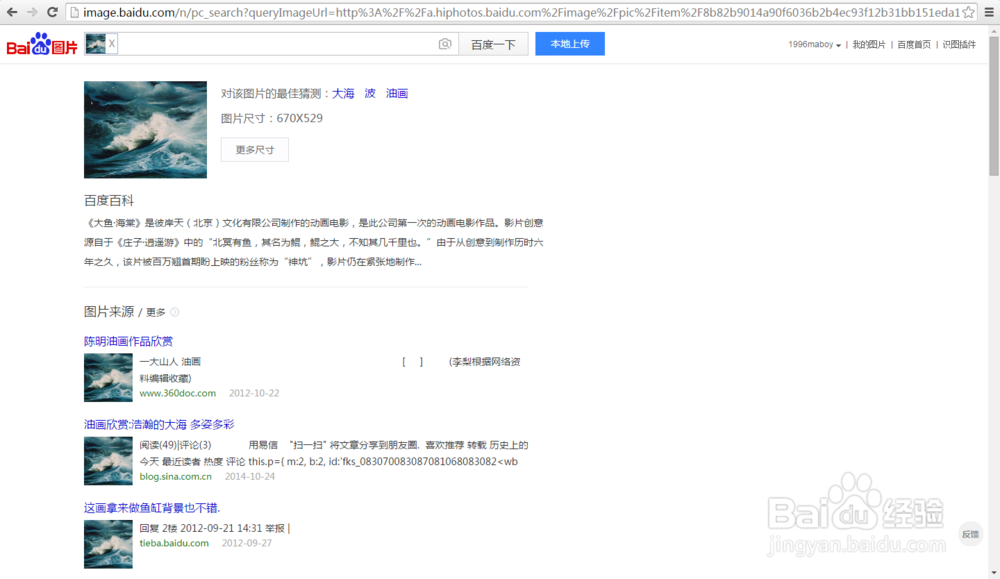Click the 油画 guess keyword

(x=397, y=94)
